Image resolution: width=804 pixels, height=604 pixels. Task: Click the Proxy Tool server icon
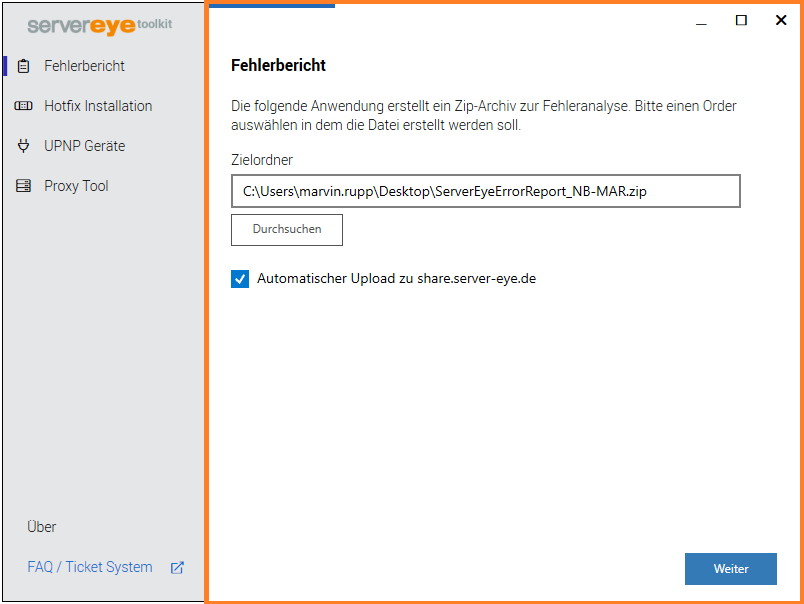click(x=24, y=186)
